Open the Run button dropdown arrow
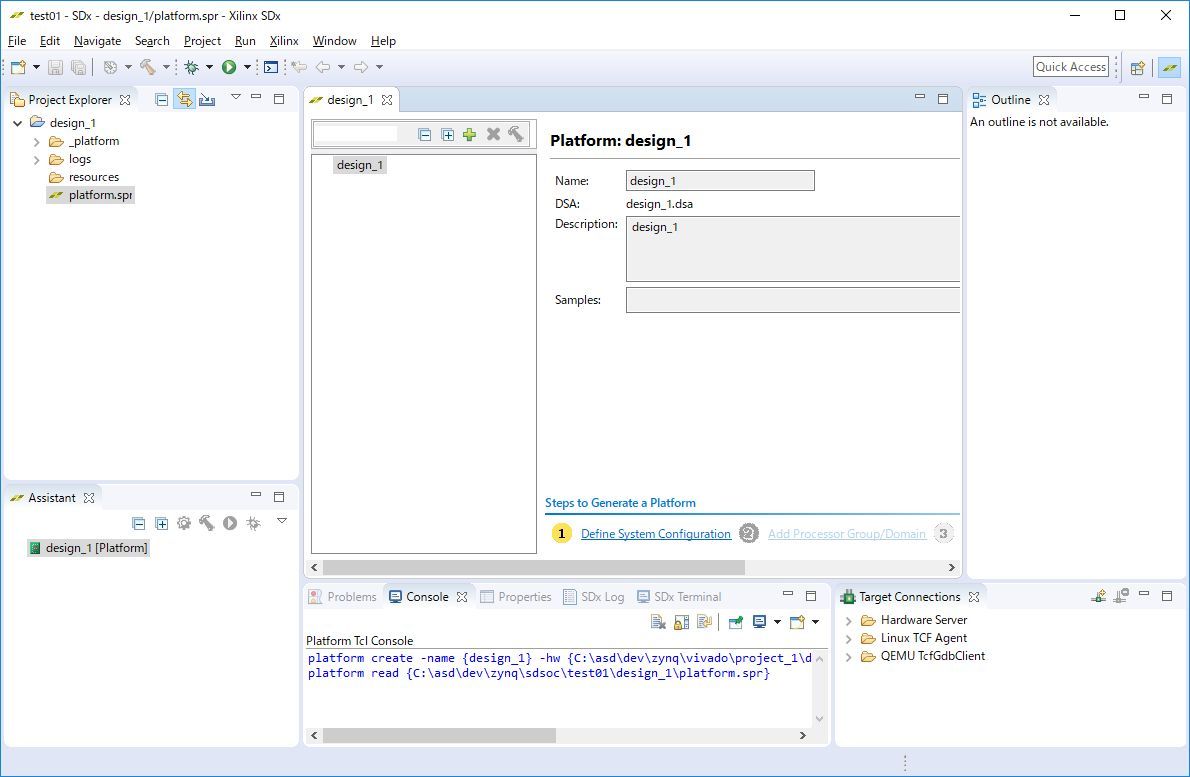 coord(247,67)
